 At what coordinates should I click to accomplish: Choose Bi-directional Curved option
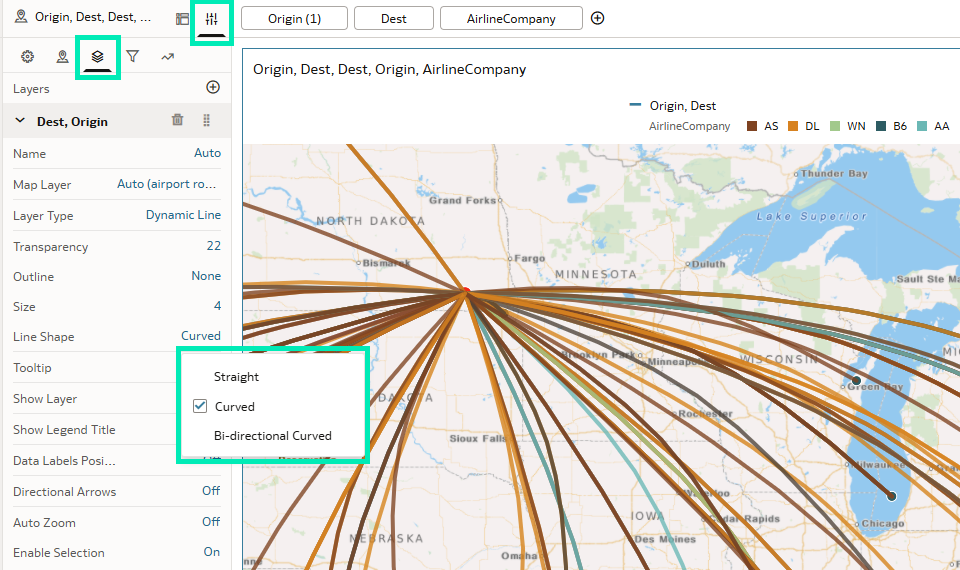[x=272, y=436]
